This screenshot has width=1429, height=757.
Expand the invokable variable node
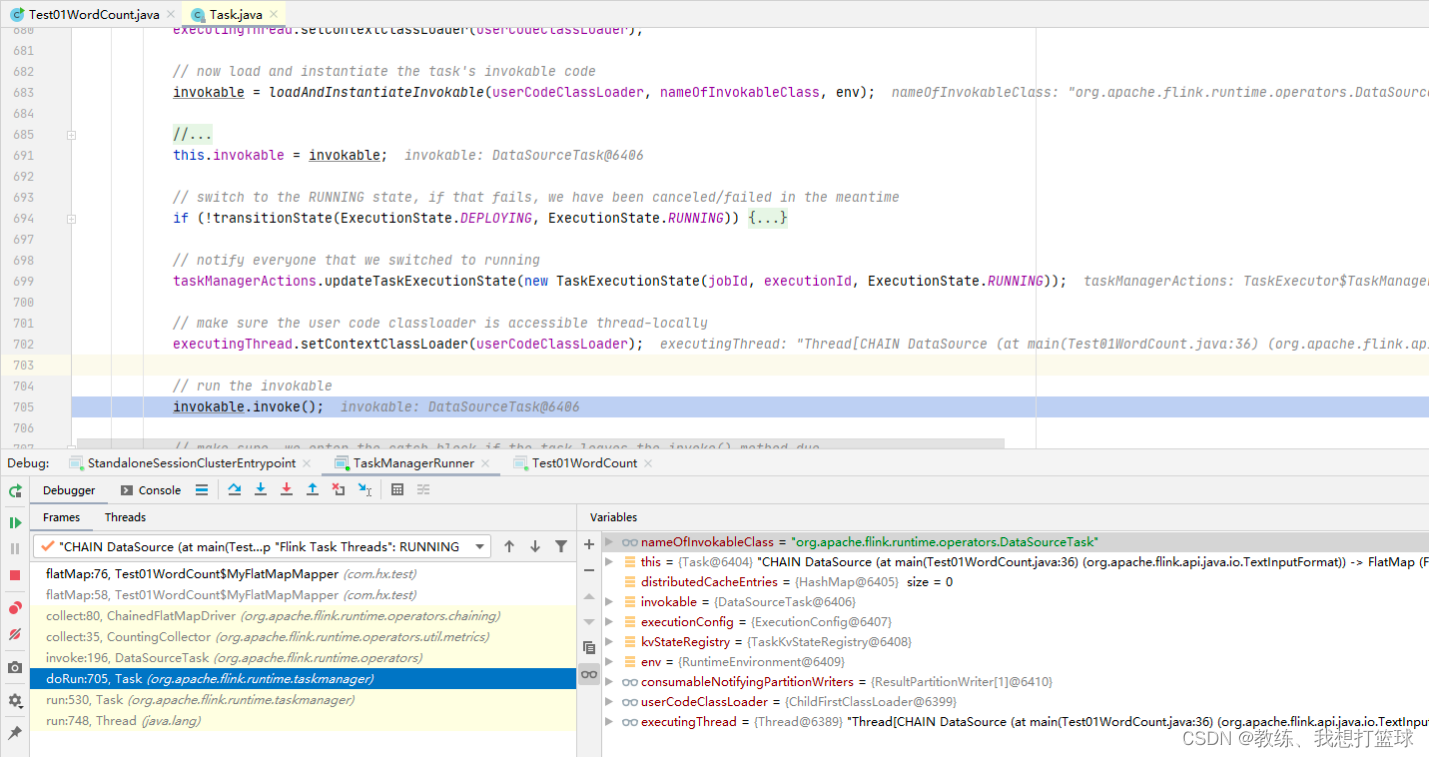(610, 602)
